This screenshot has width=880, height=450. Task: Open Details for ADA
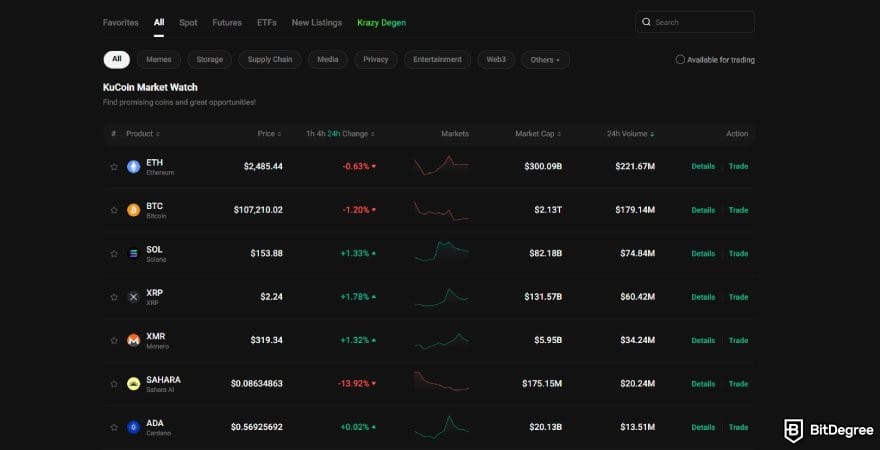click(703, 428)
